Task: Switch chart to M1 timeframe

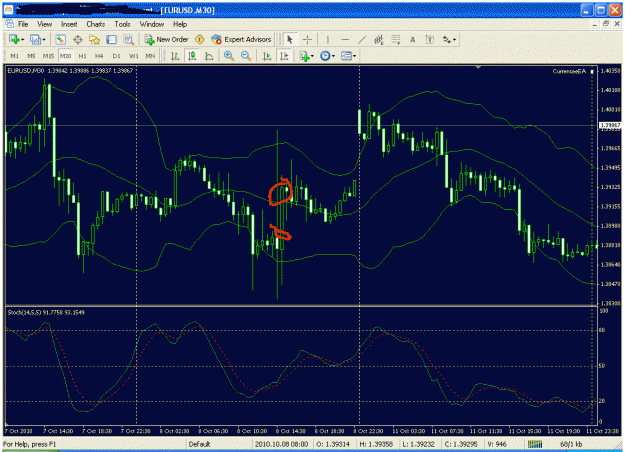Action: click(14, 56)
